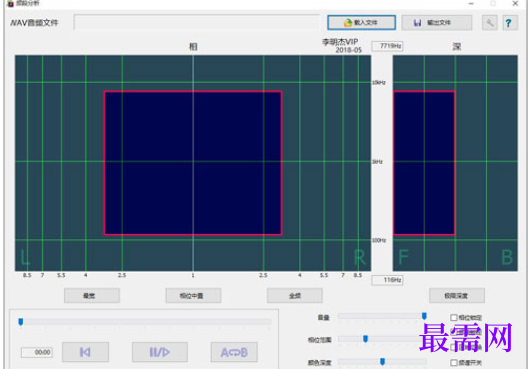
Task: Click the 116Hz lower frequency box
Action: tap(387, 280)
